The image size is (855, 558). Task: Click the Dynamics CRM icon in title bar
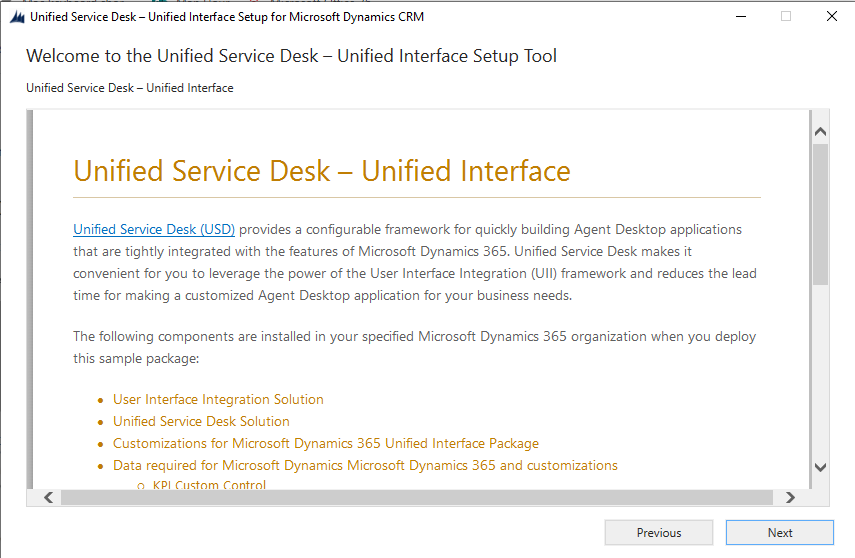(17, 17)
